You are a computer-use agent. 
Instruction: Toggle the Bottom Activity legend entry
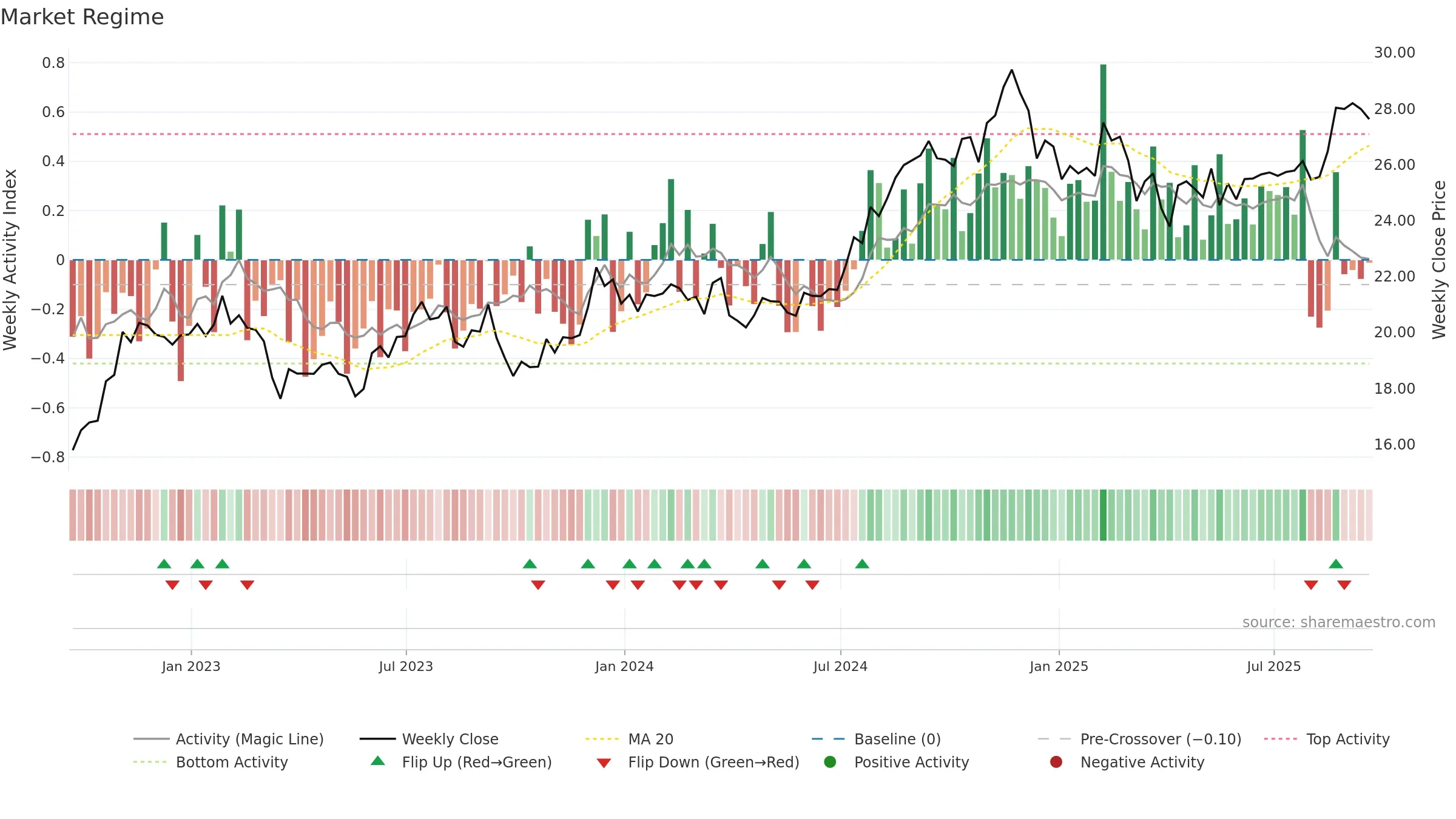(211, 762)
